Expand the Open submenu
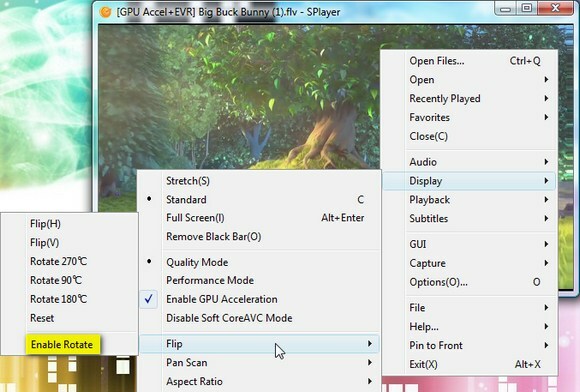 click(x=469, y=80)
